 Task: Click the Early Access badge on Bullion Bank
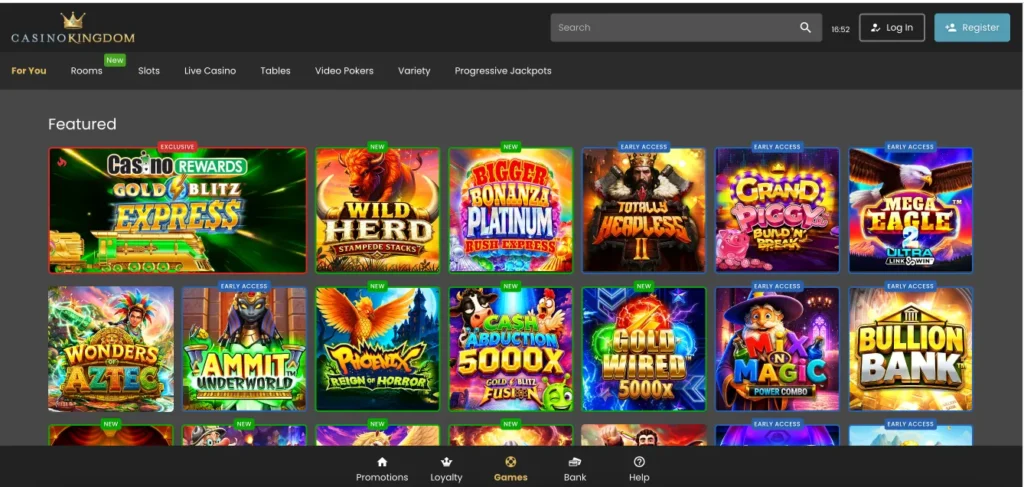[x=910, y=286]
